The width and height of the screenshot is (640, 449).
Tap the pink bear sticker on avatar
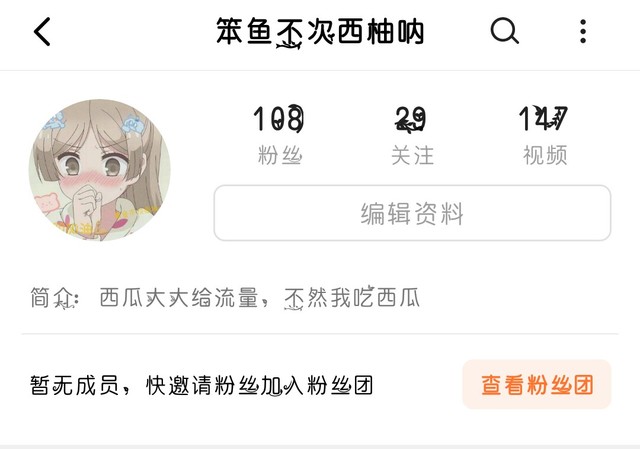pyautogui.click(x=45, y=202)
